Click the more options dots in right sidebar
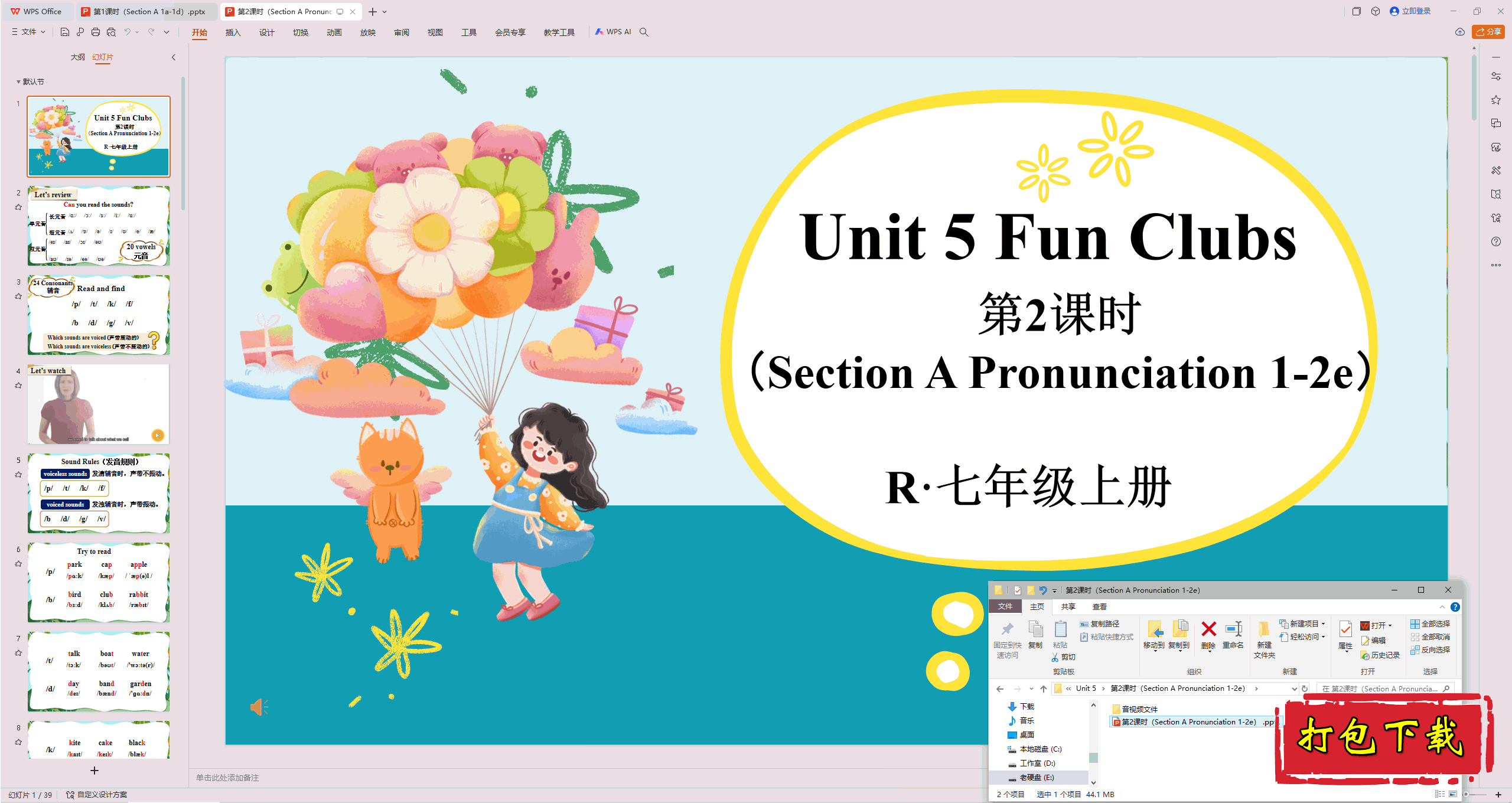 pos(1496,265)
